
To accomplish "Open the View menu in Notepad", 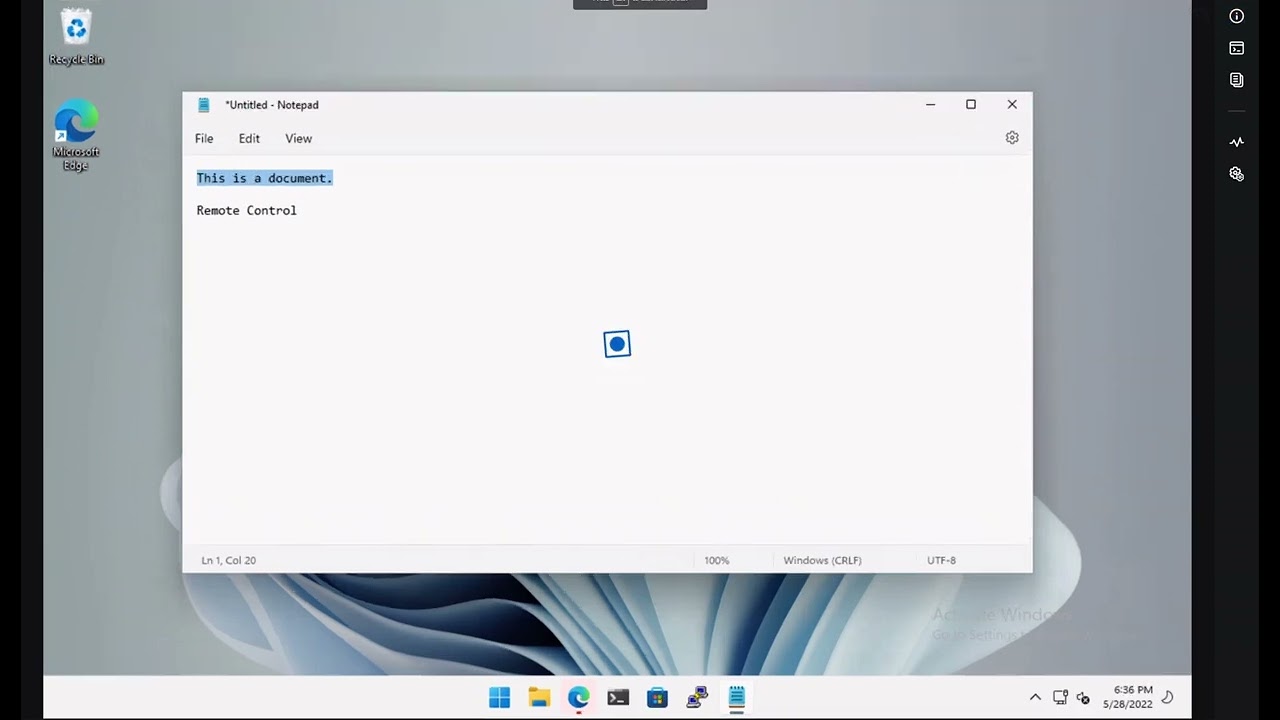I will coord(298,139).
